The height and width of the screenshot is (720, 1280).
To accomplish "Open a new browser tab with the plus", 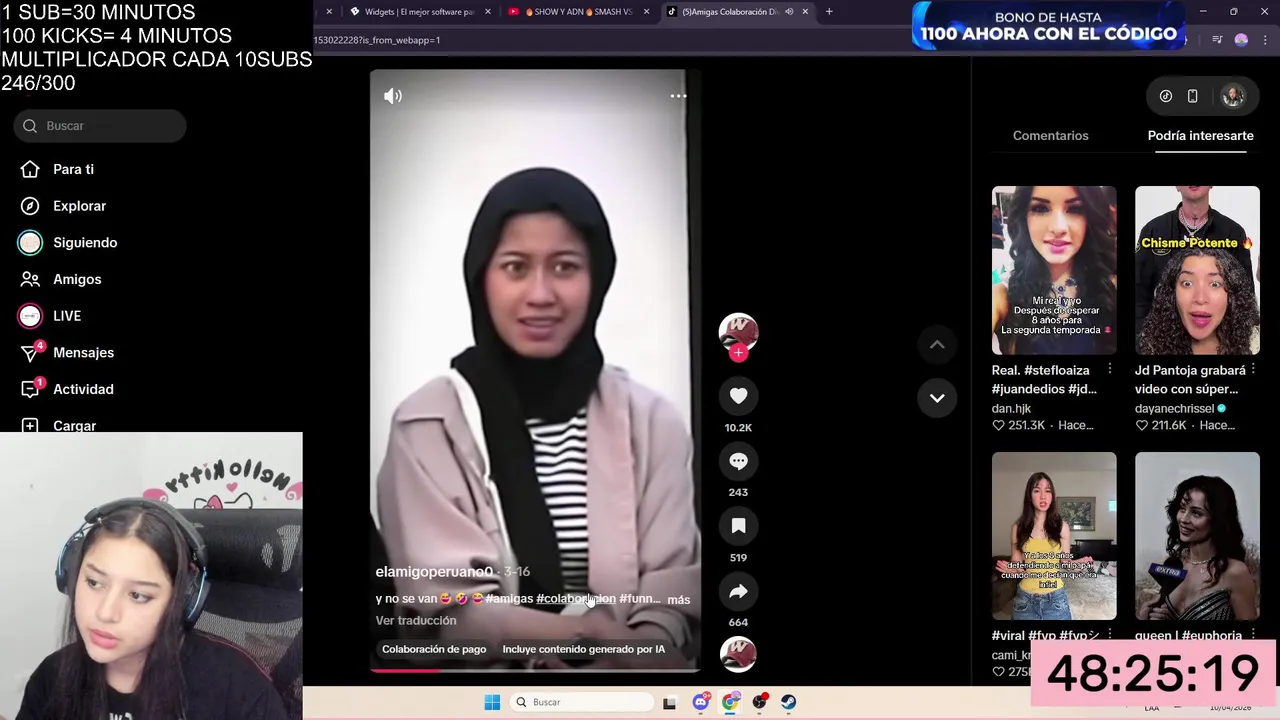I will [829, 12].
